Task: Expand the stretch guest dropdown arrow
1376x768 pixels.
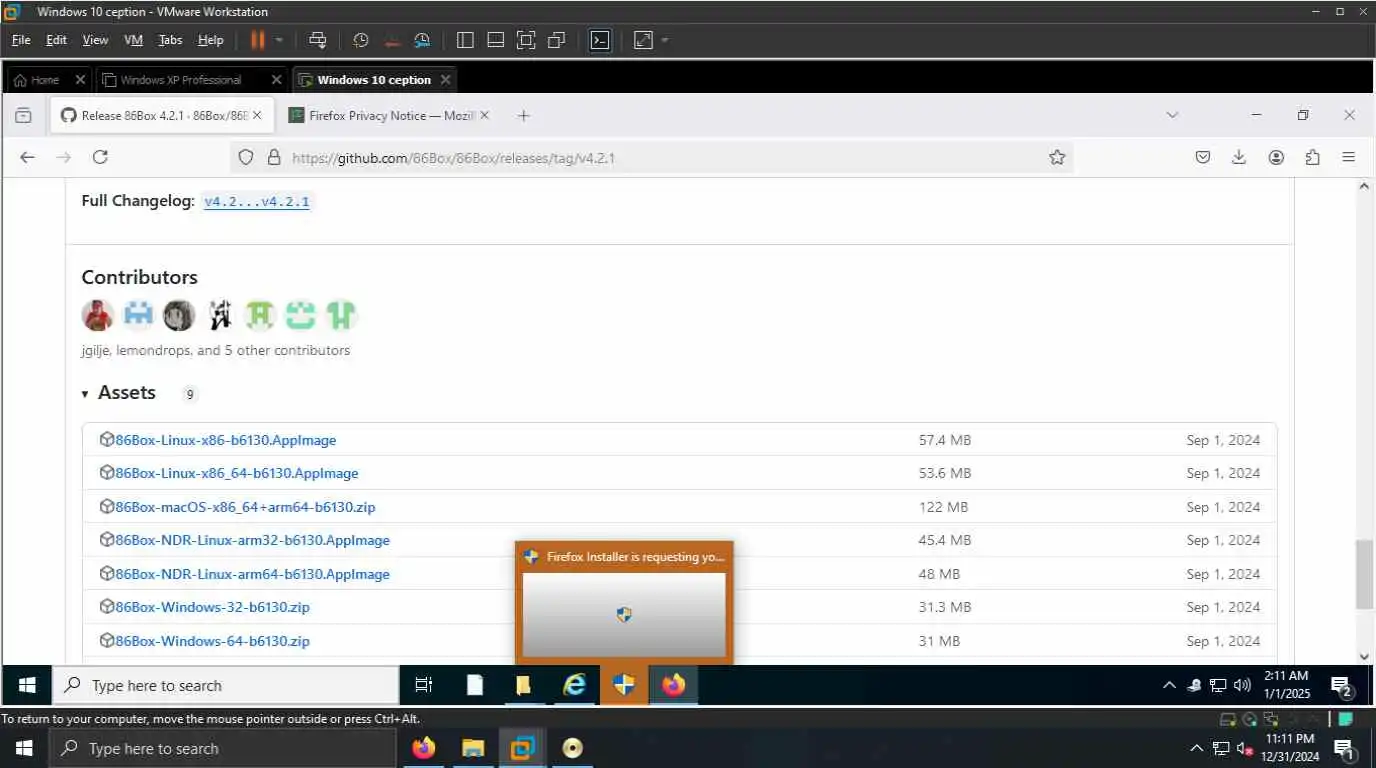Action: (665, 40)
